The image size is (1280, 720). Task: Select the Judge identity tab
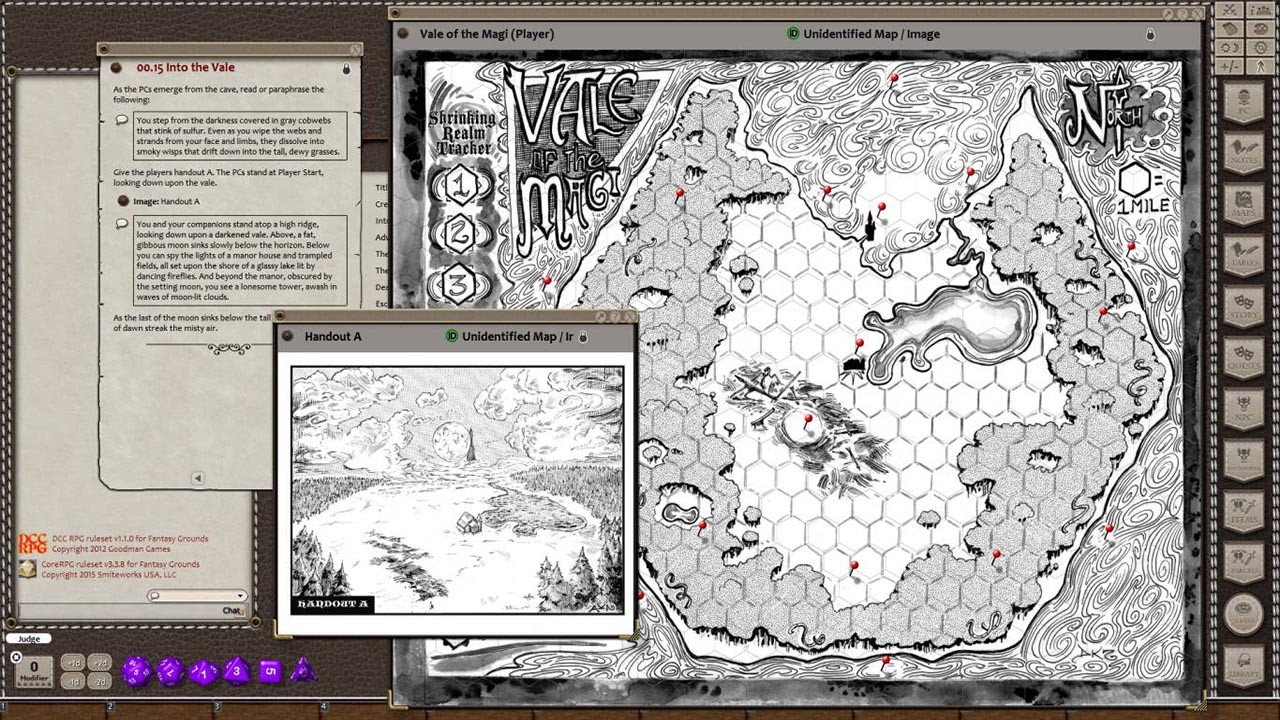(30, 638)
